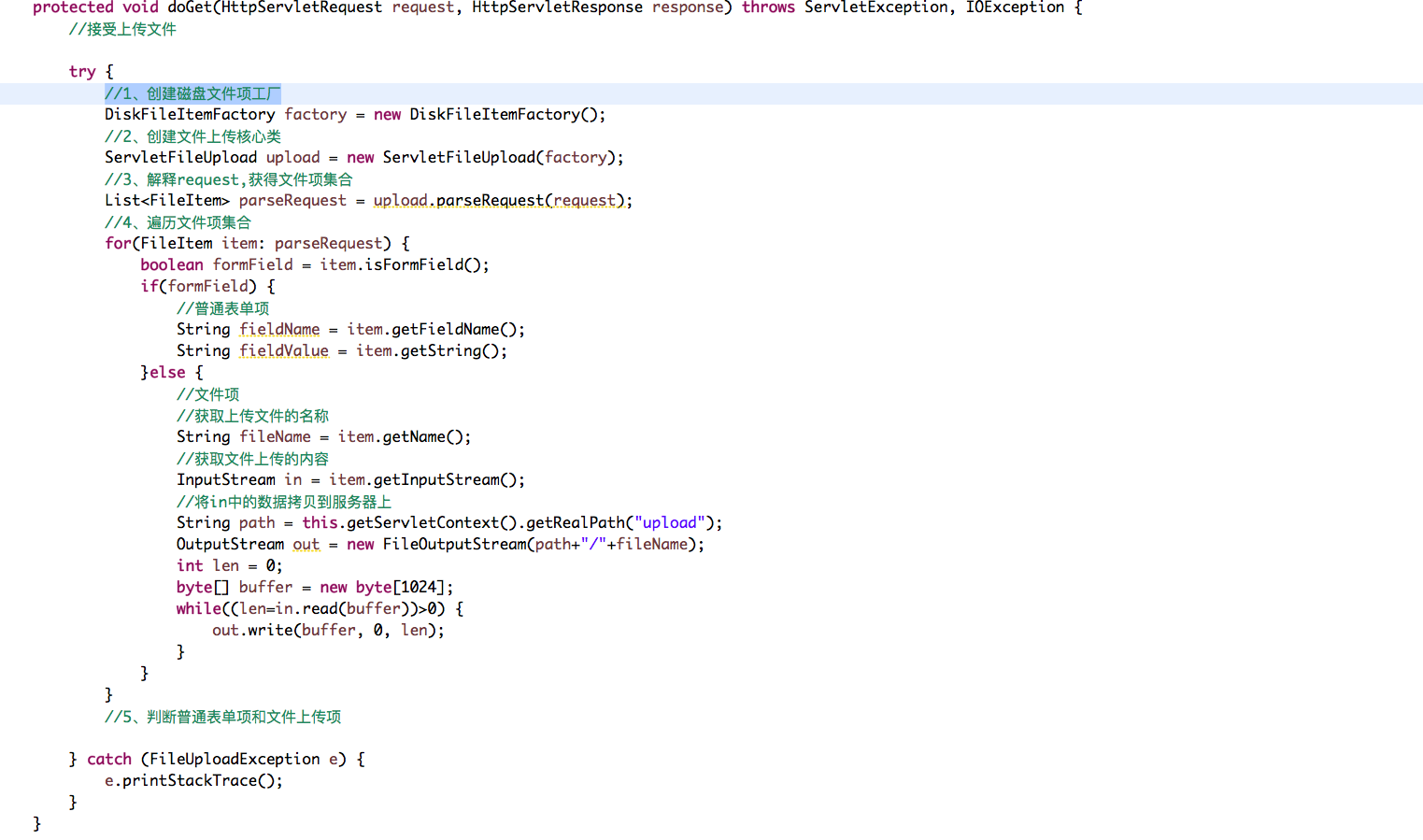
Task: Click the '}else {' line
Action: [172, 372]
